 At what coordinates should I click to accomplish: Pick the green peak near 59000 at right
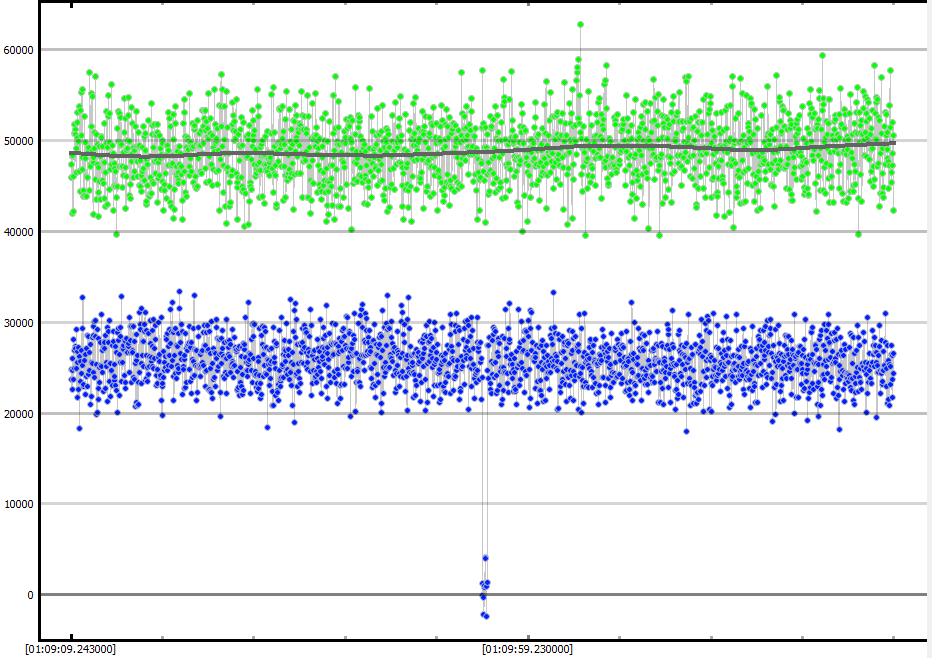pos(822,56)
